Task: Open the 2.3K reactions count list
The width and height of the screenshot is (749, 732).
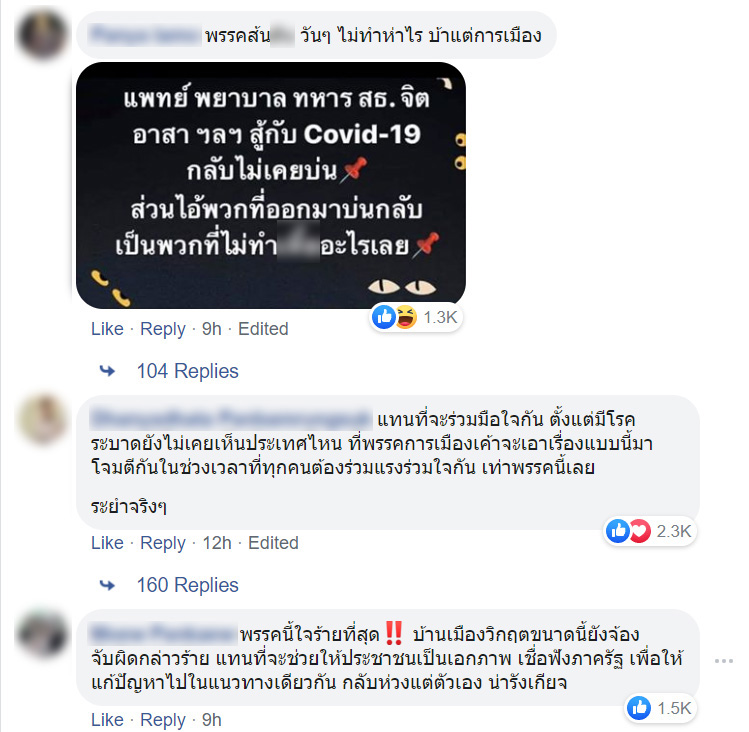Action: coord(674,531)
